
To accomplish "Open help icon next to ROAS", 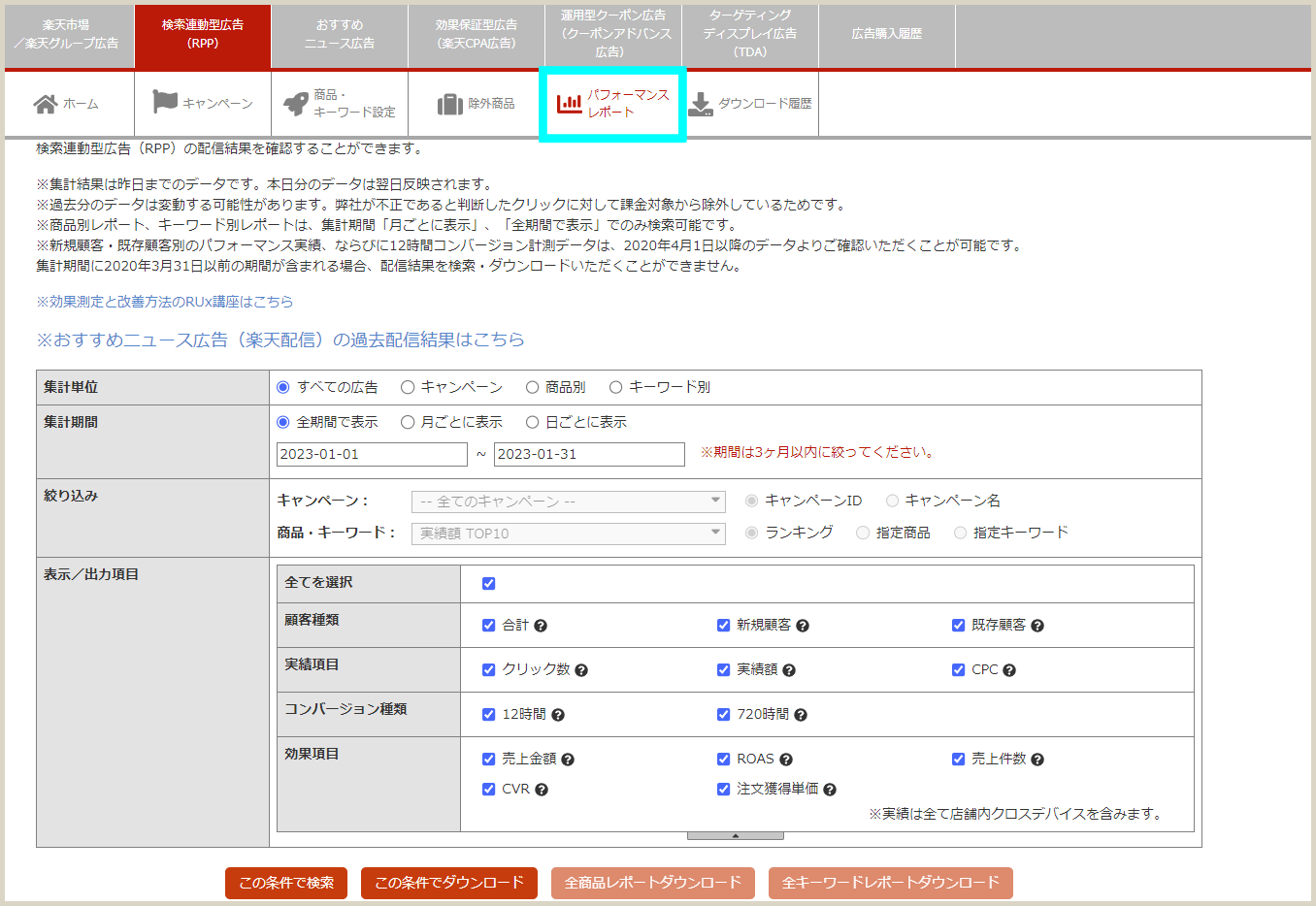I will [x=786, y=760].
